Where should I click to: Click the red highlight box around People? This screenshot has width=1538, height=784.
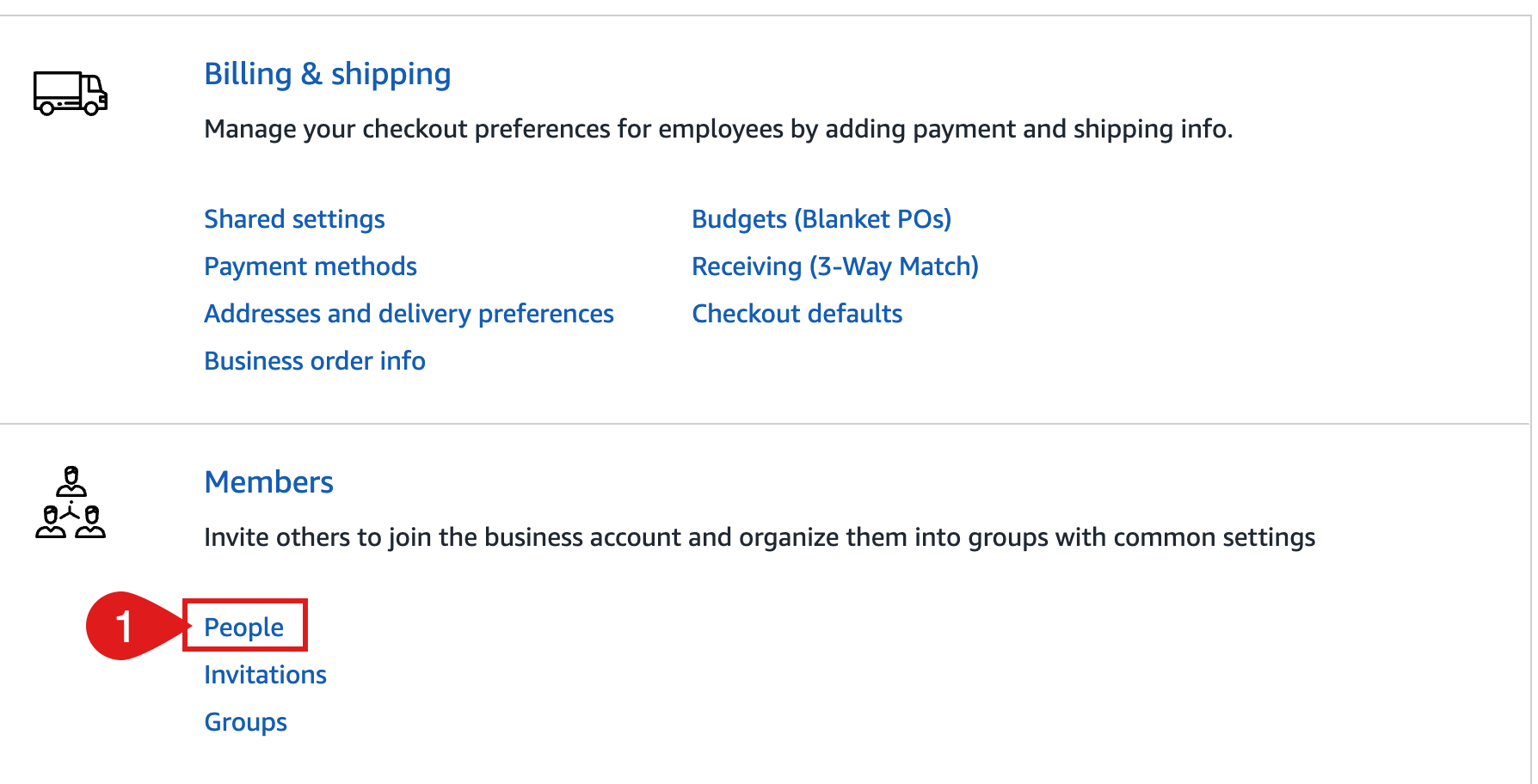coord(245,625)
